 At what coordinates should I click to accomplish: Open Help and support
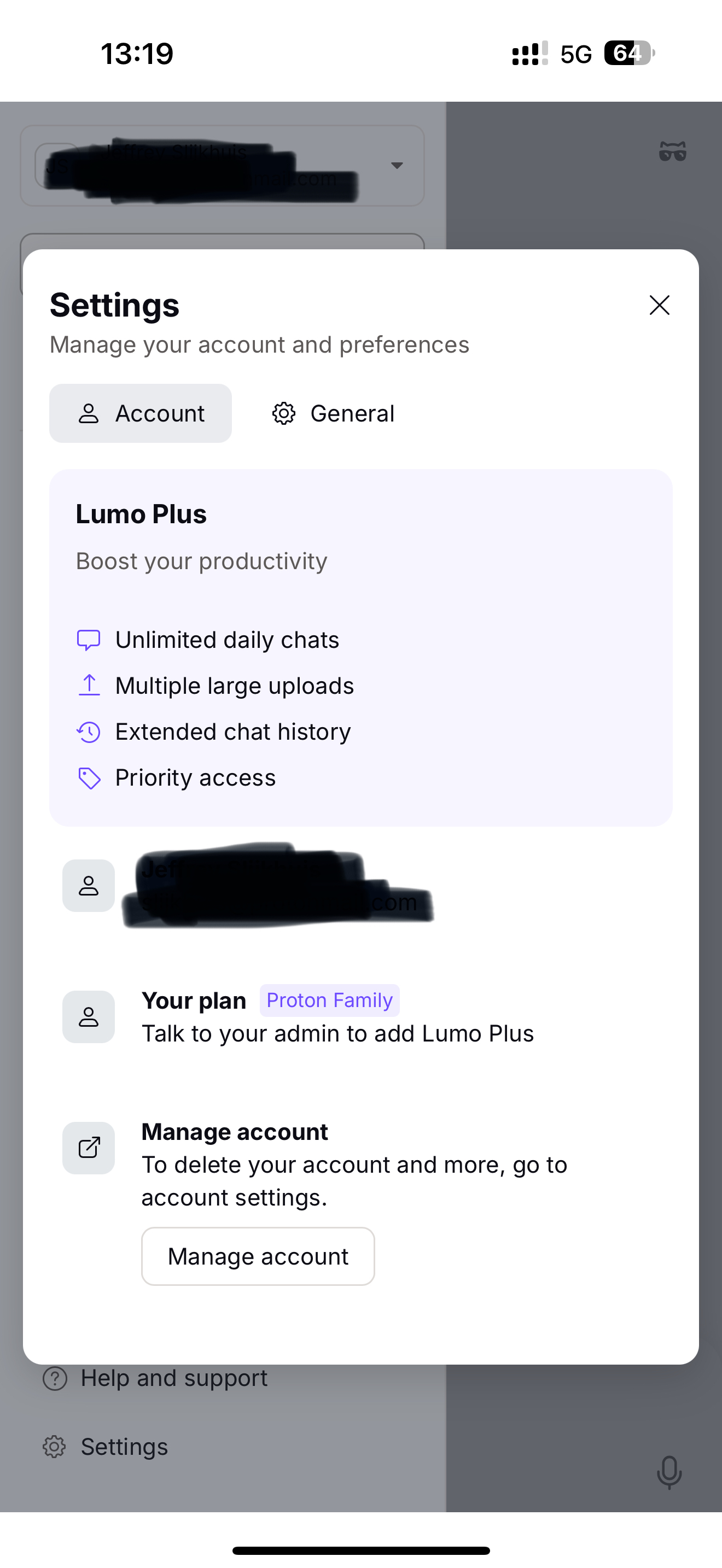pyautogui.click(x=173, y=1379)
